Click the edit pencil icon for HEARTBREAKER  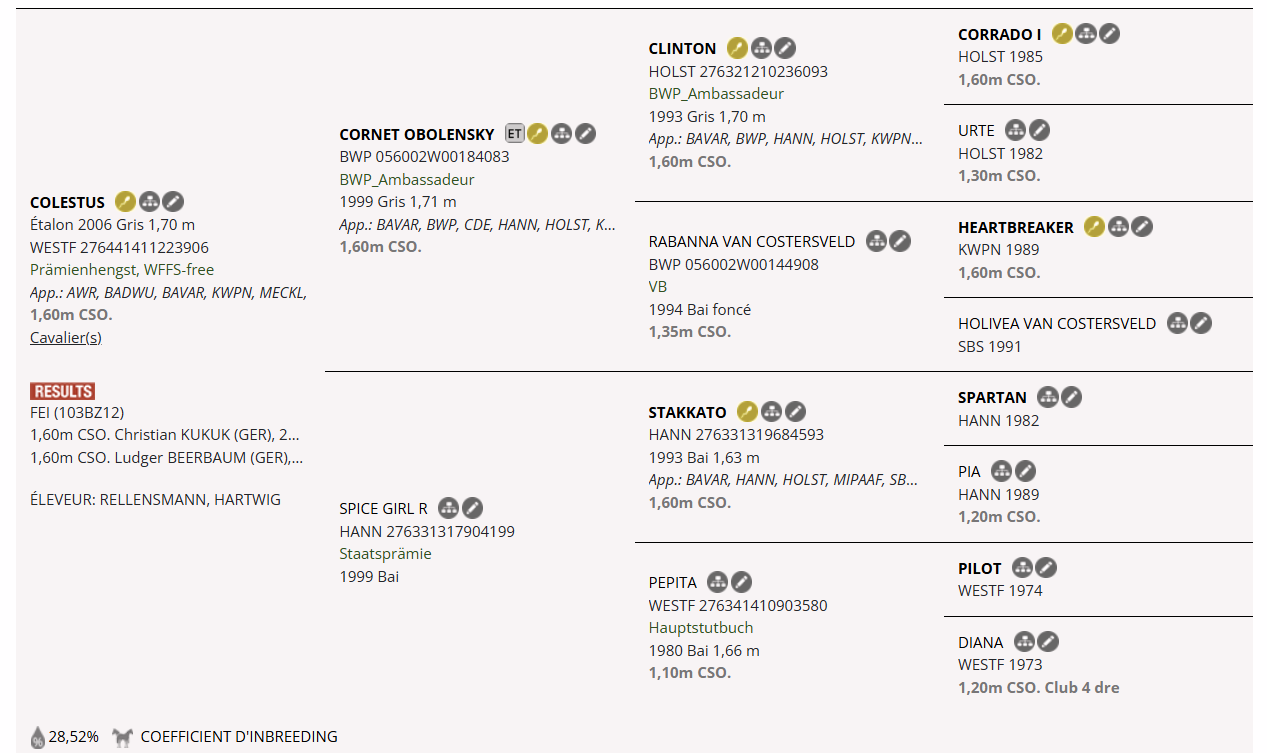pos(1142,227)
